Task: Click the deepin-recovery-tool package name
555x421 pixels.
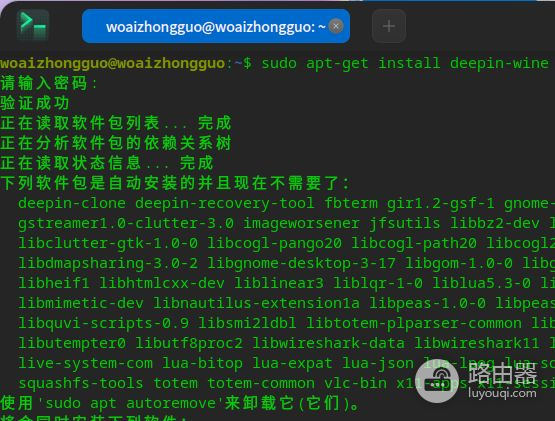Action: point(224,203)
